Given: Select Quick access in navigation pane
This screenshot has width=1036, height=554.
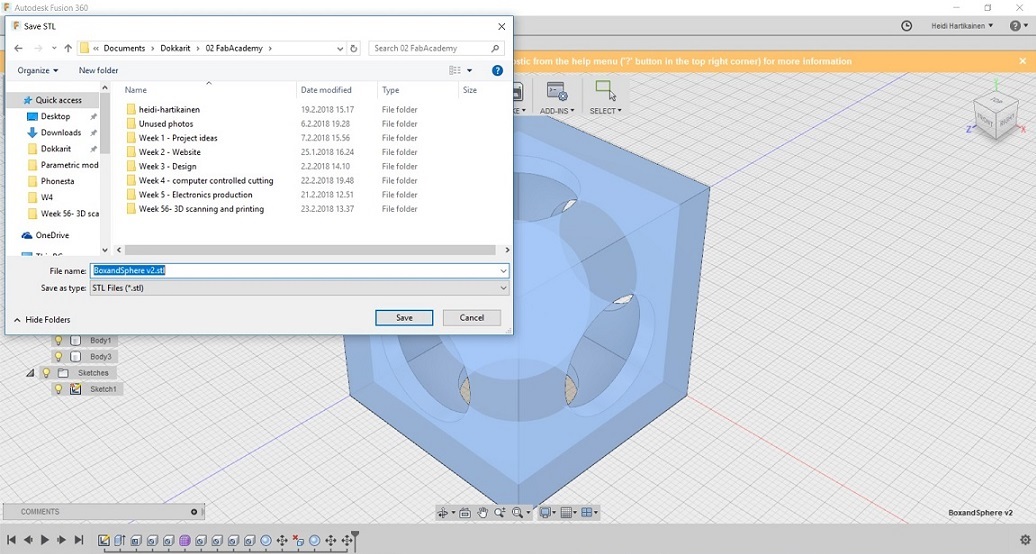Looking at the screenshot, I should pos(53,100).
